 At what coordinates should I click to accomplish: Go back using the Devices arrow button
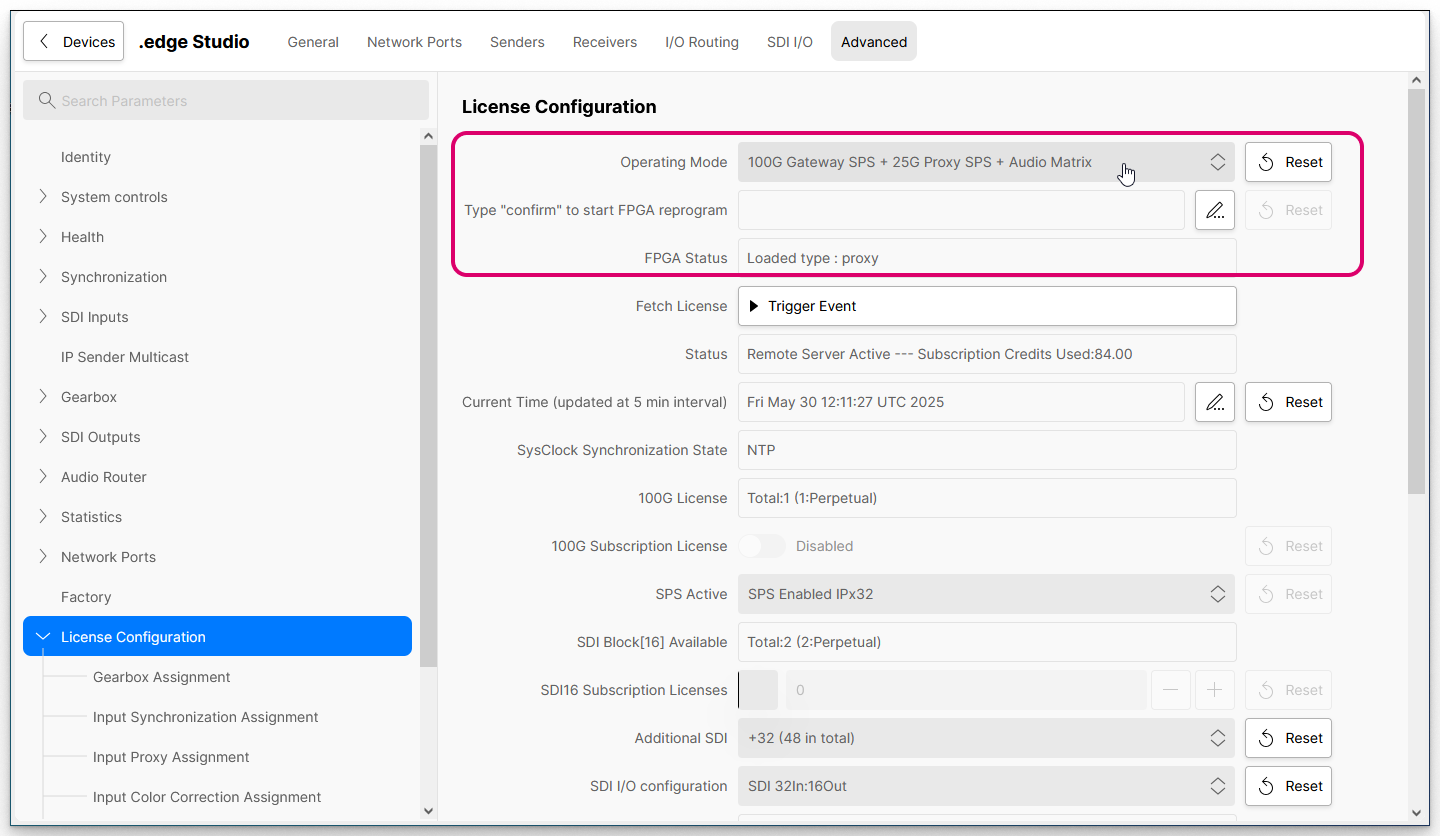click(74, 42)
